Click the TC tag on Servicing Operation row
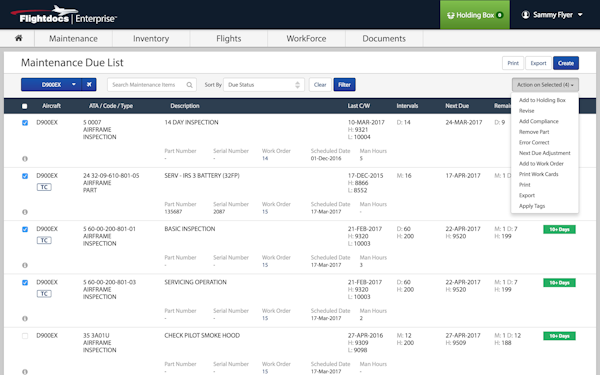Viewport: 600px width, 375px height. tap(44, 293)
